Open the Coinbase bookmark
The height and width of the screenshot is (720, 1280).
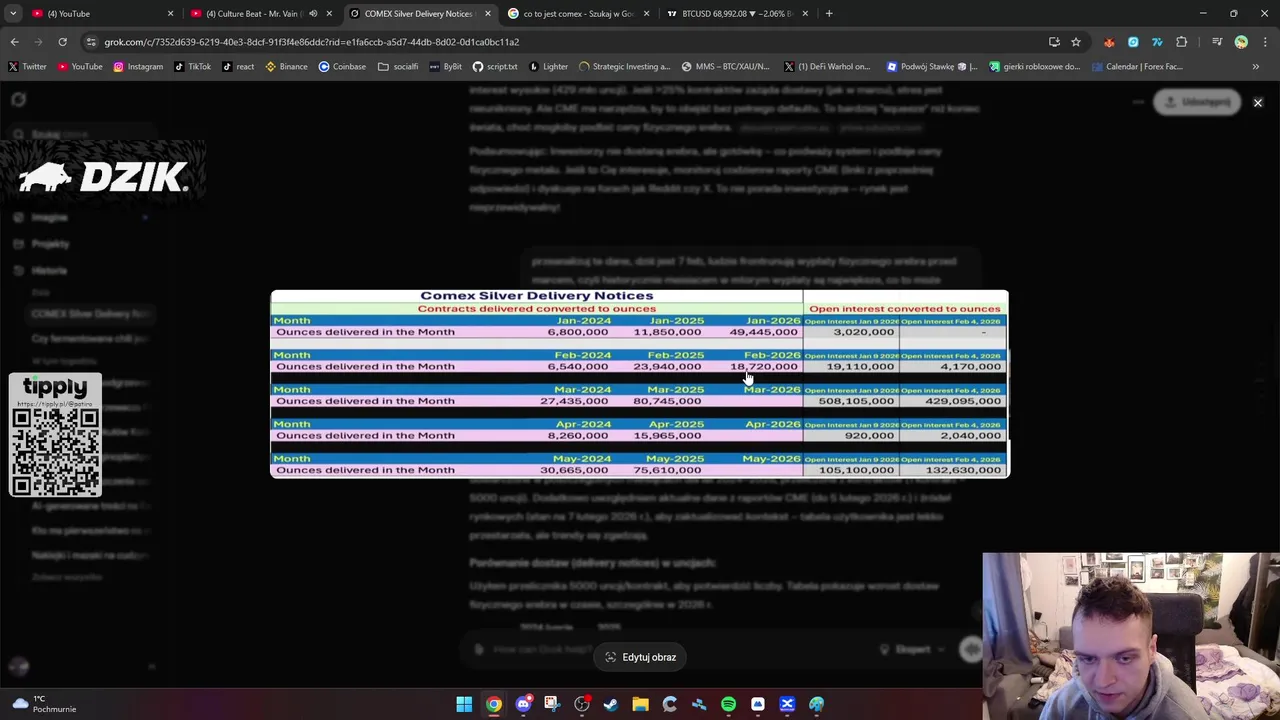coord(342,66)
